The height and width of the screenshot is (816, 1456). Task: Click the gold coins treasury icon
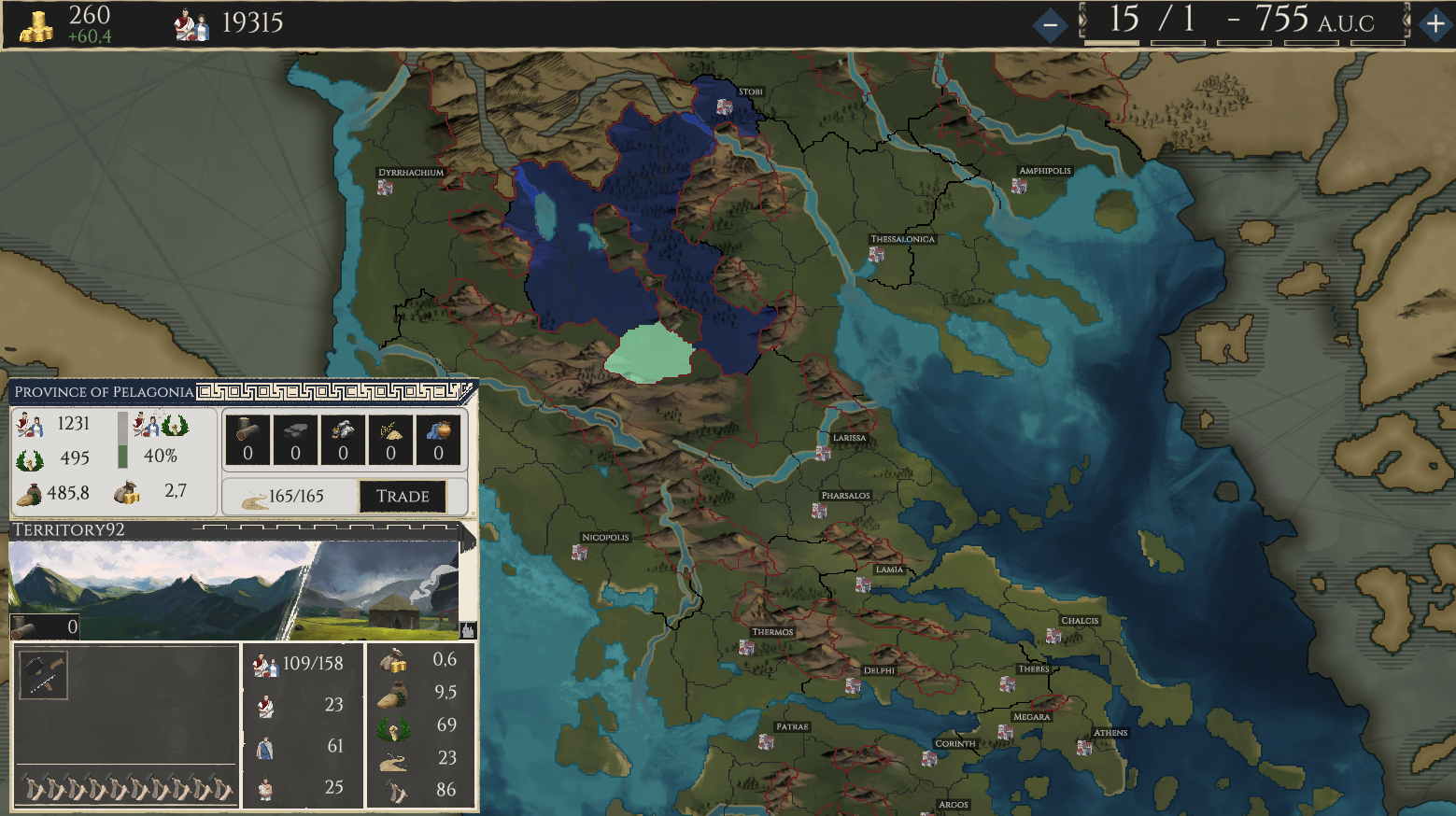click(36, 26)
